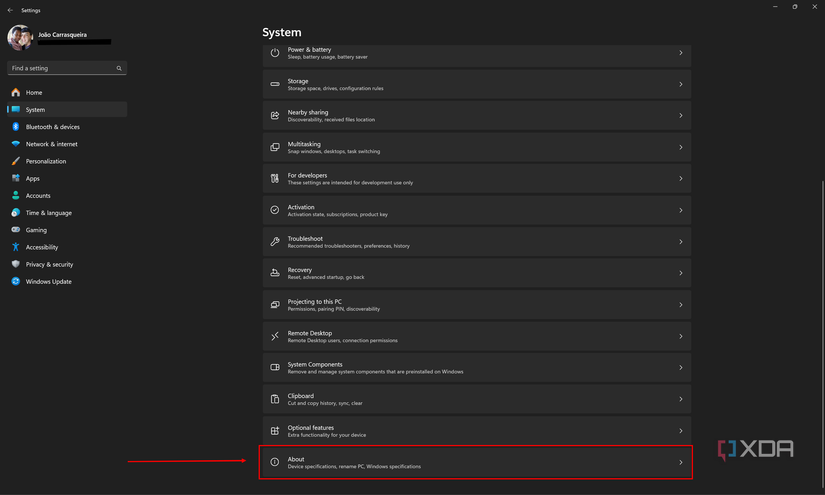
Task: Open Bluetooth & devices section
Action: pyautogui.click(x=52, y=127)
